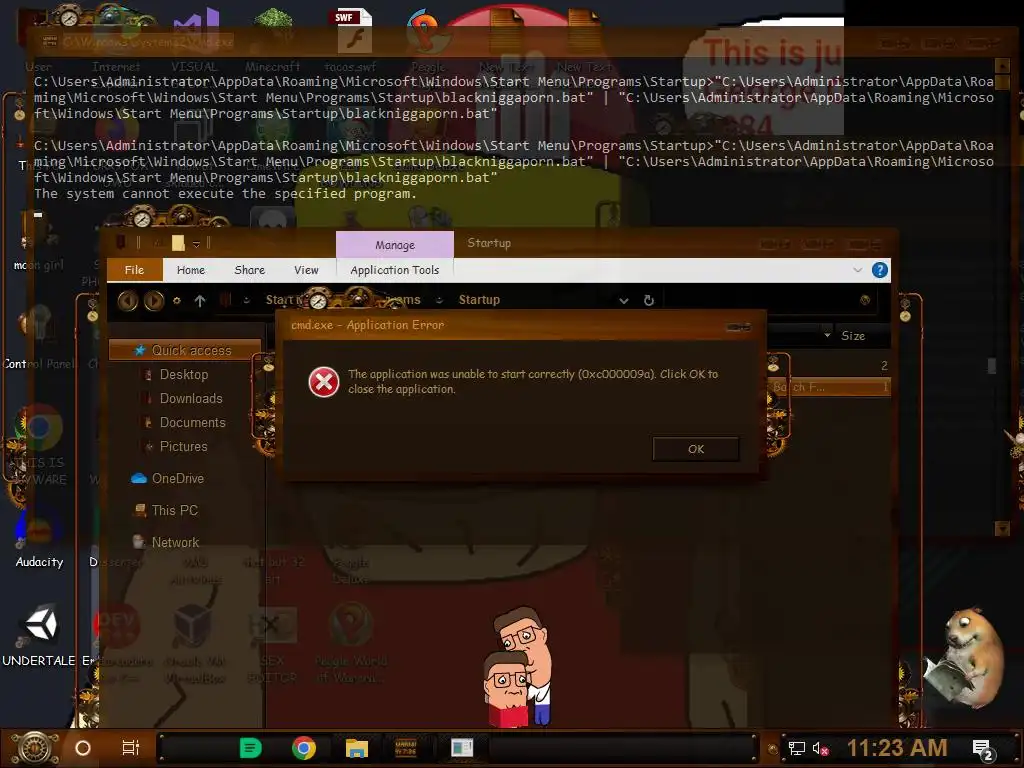Open the Action Center notifications icon
The image size is (1024, 768).
[x=983, y=749]
